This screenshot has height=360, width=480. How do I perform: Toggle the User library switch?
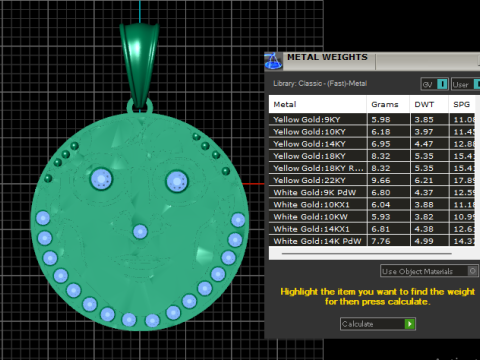point(466,84)
